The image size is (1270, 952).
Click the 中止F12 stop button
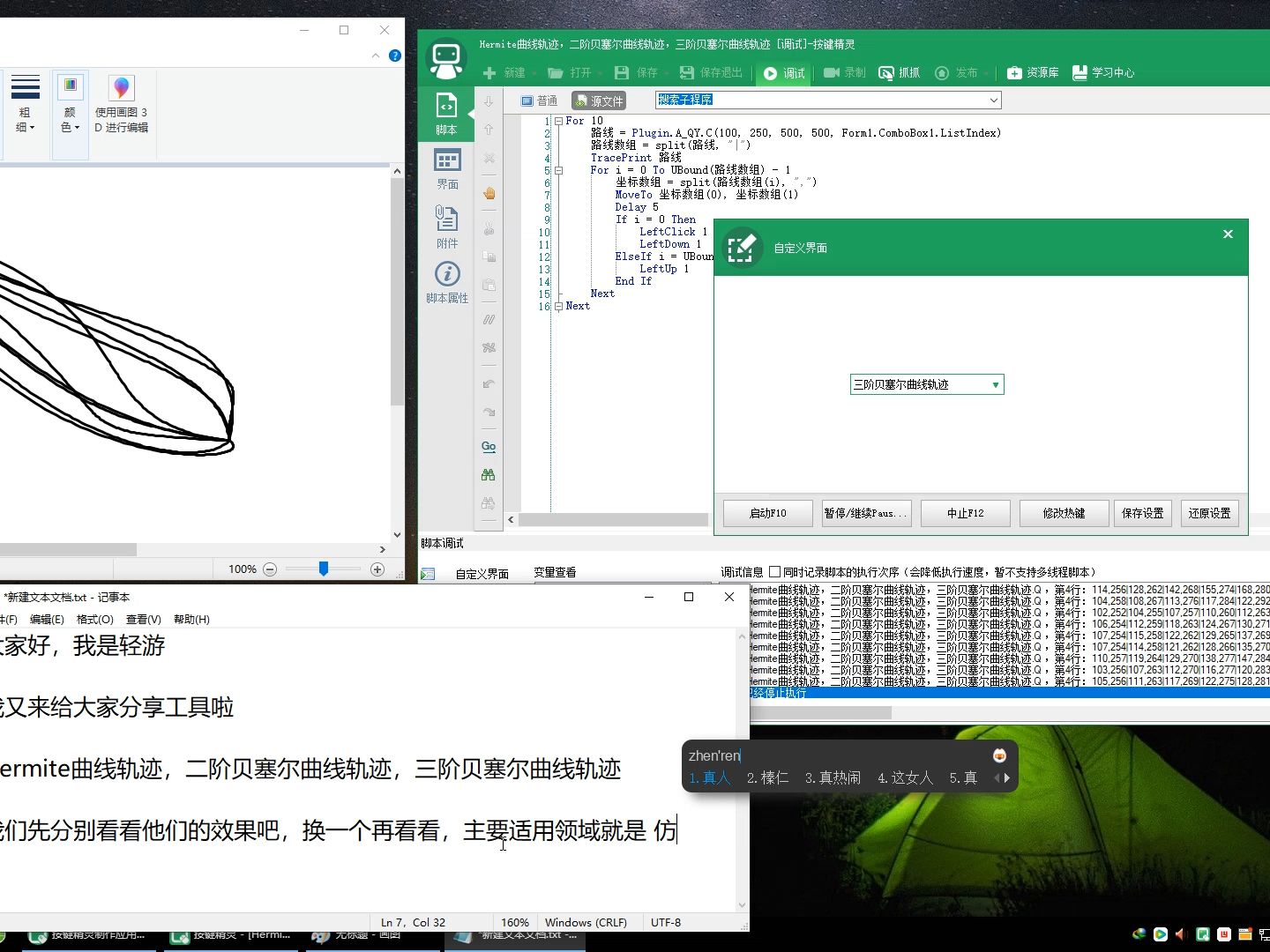click(x=966, y=513)
